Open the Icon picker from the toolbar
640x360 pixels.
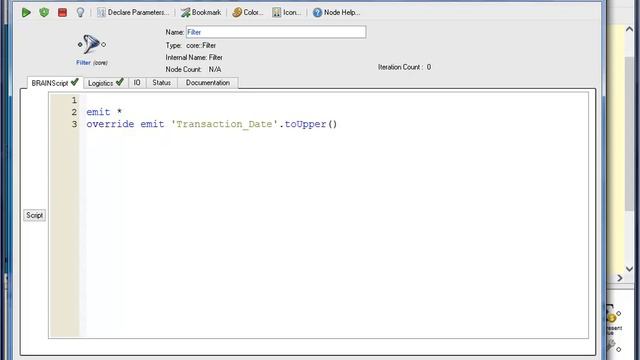tap(287, 13)
